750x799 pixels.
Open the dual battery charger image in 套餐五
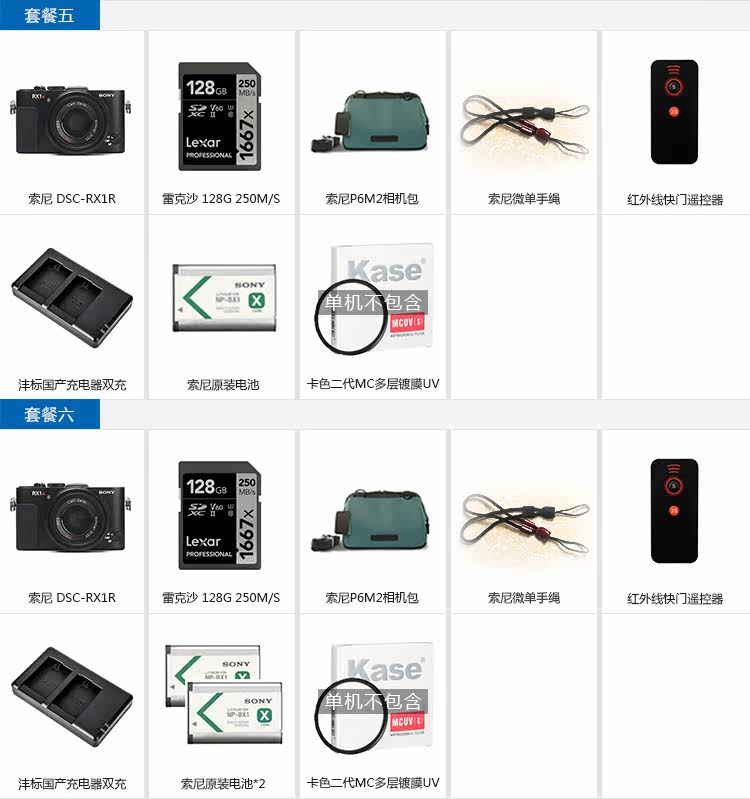tap(72, 298)
